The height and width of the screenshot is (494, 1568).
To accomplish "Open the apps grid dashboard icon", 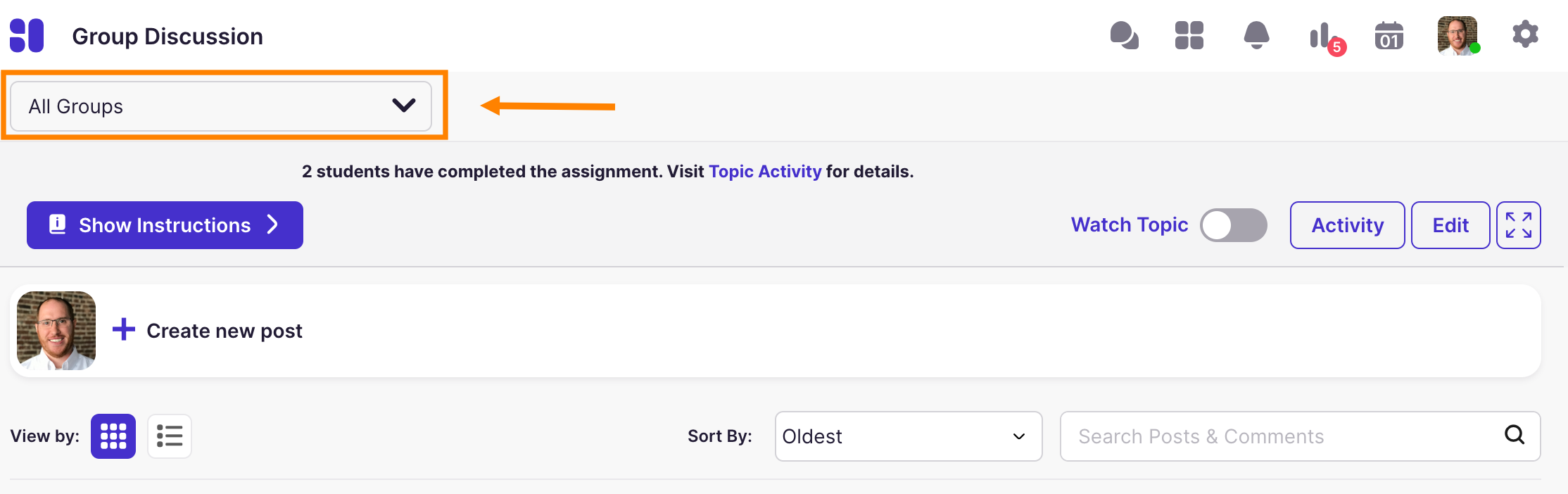I will click(1189, 35).
